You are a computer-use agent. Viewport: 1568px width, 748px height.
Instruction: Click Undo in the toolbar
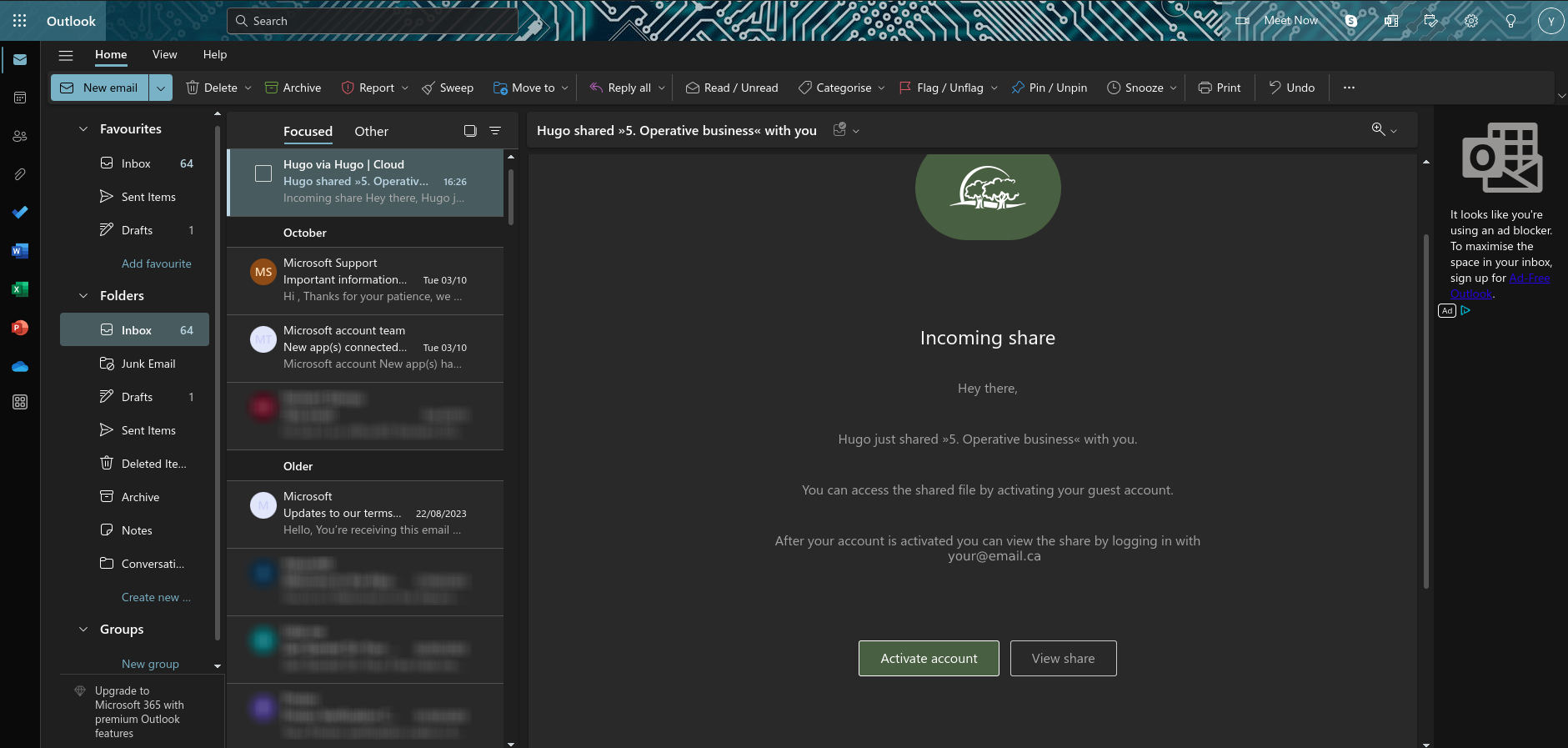pyautogui.click(x=1292, y=88)
